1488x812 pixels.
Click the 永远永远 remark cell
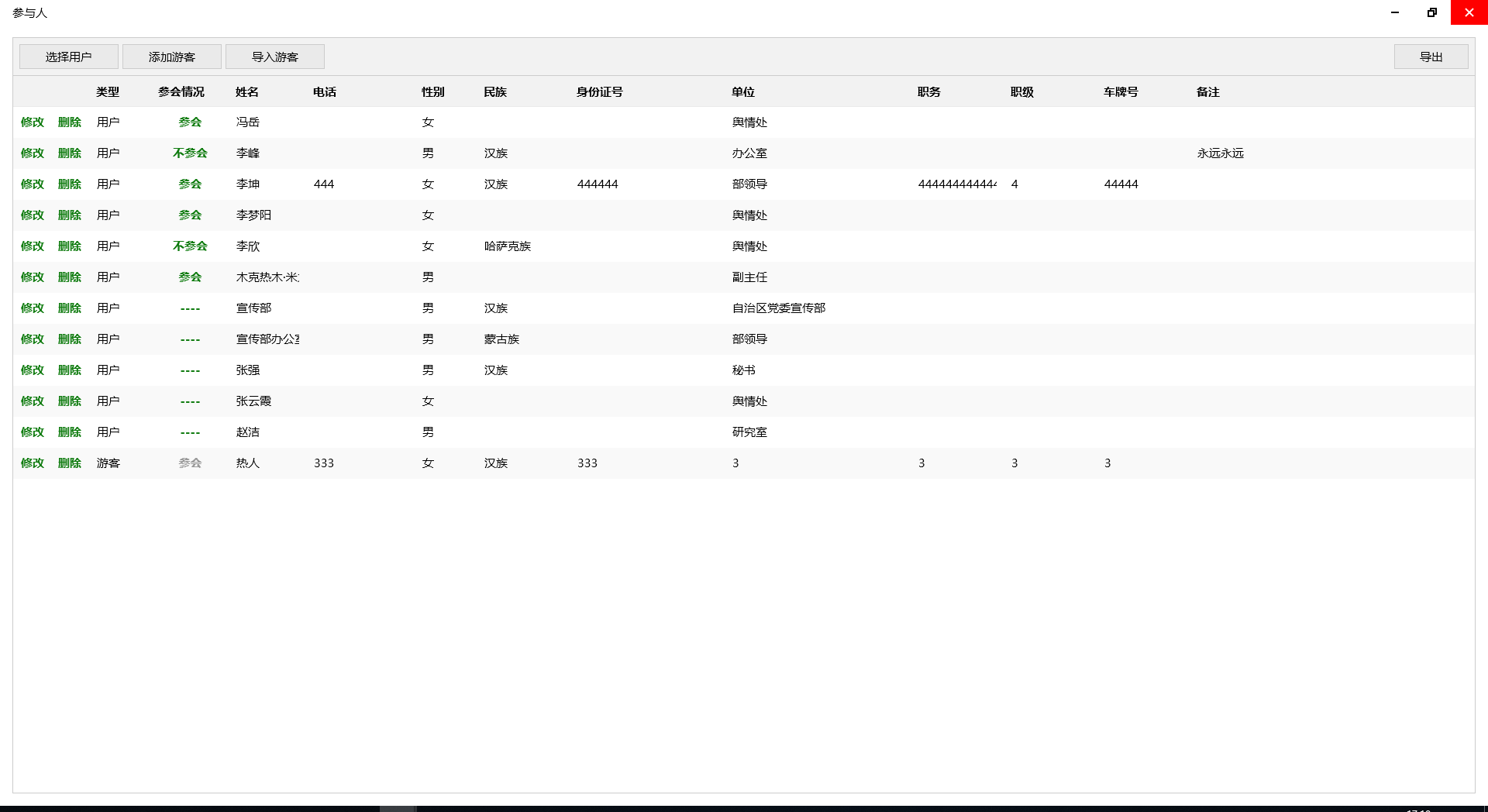coord(1220,153)
